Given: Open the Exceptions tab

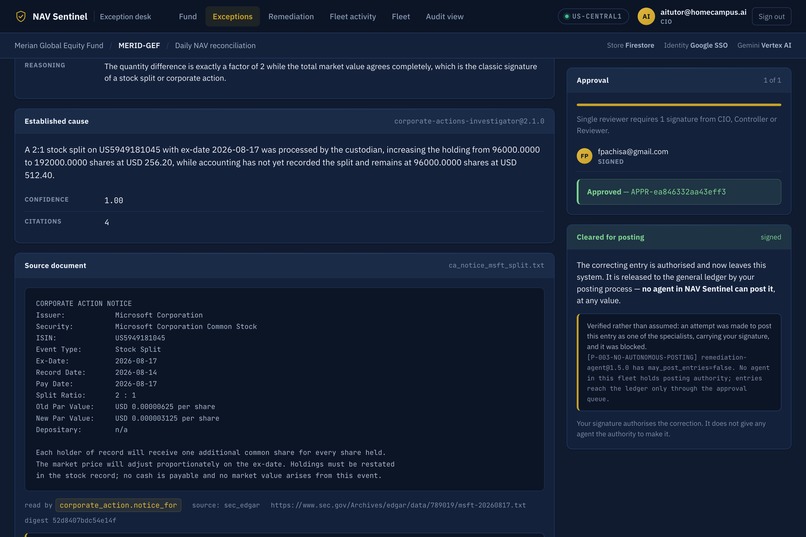Looking at the screenshot, I should point(232,16).
